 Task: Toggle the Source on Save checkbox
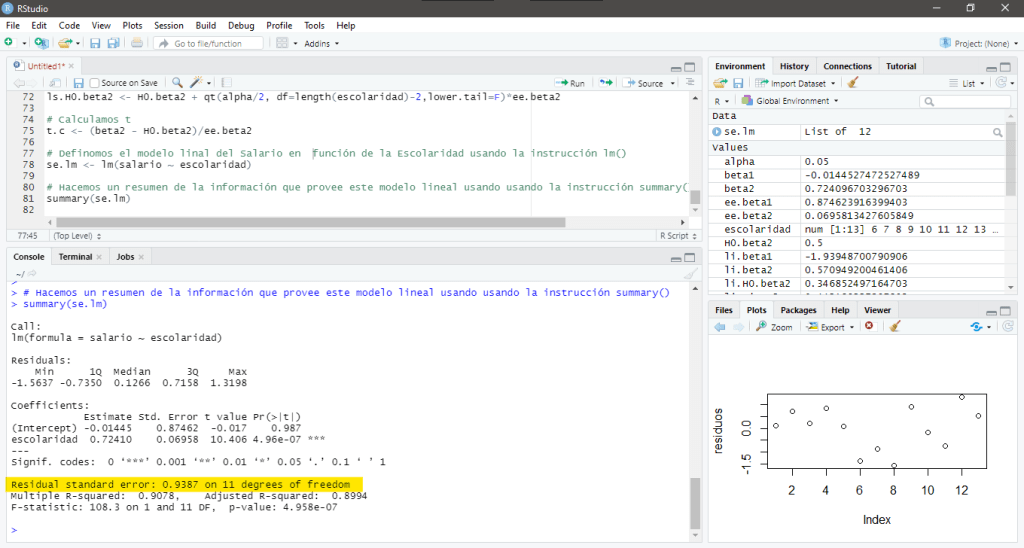pyautogui.click(x=95, y=83)
